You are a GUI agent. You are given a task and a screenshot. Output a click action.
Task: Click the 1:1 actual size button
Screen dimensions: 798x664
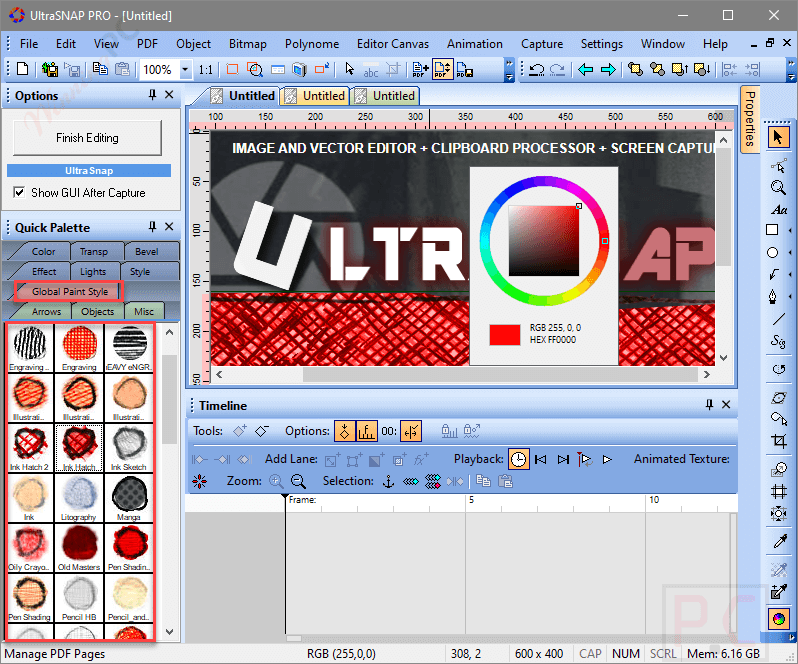point(206,70)
